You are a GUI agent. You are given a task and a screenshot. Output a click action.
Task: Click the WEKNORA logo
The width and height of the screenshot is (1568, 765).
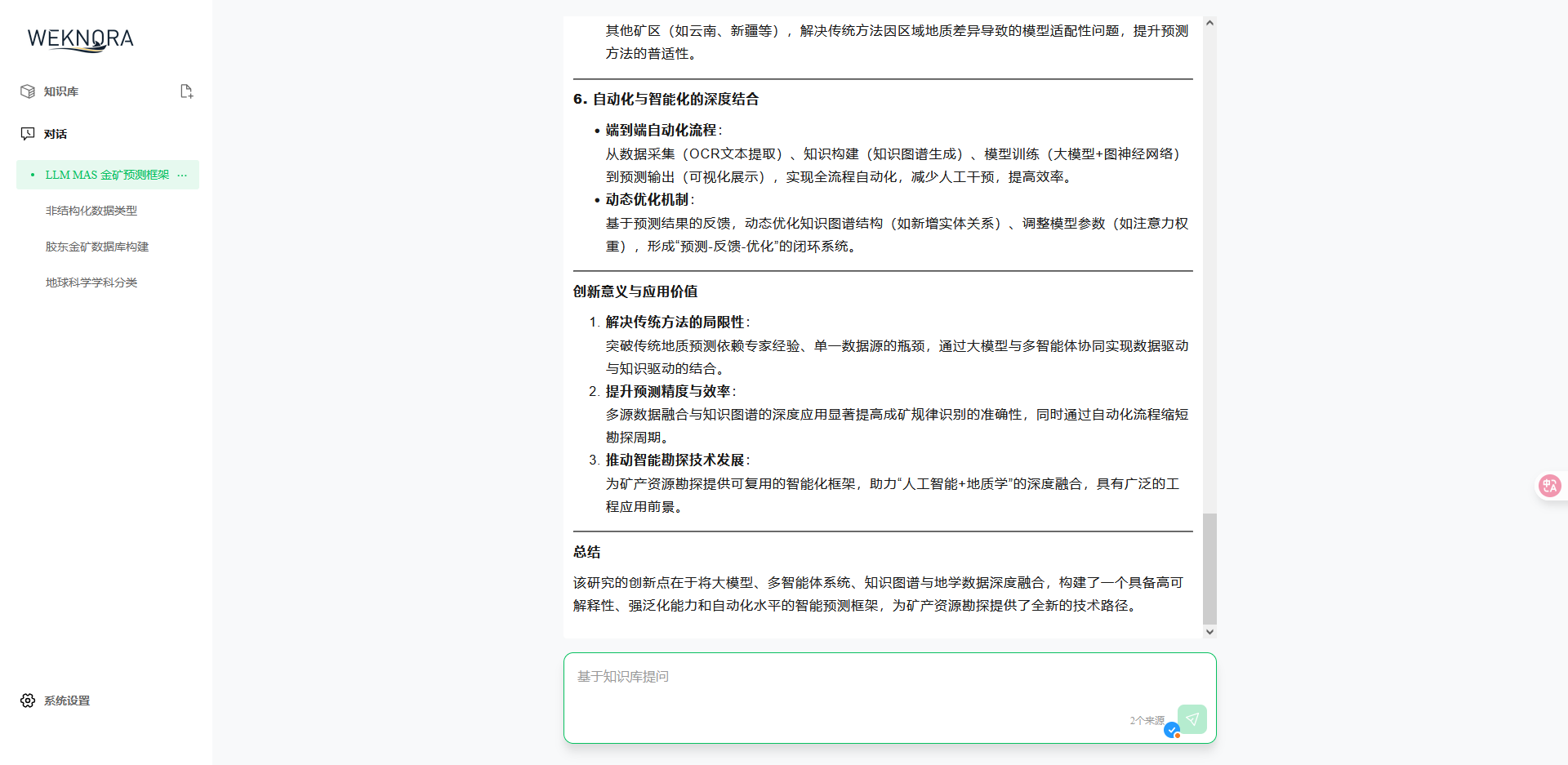coord(81,40)
